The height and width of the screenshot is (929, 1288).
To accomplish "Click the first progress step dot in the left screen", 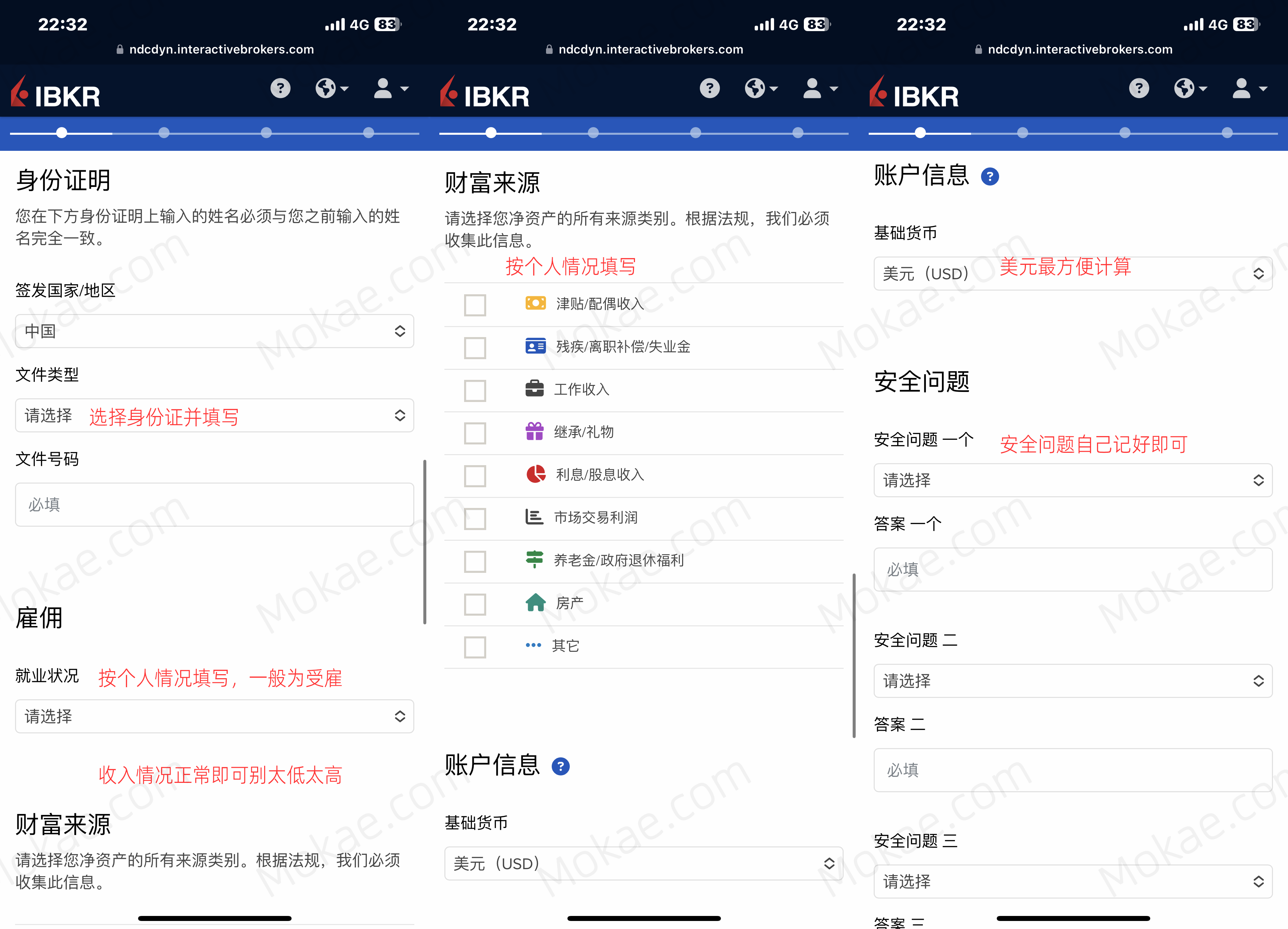I will click(62, 133).
